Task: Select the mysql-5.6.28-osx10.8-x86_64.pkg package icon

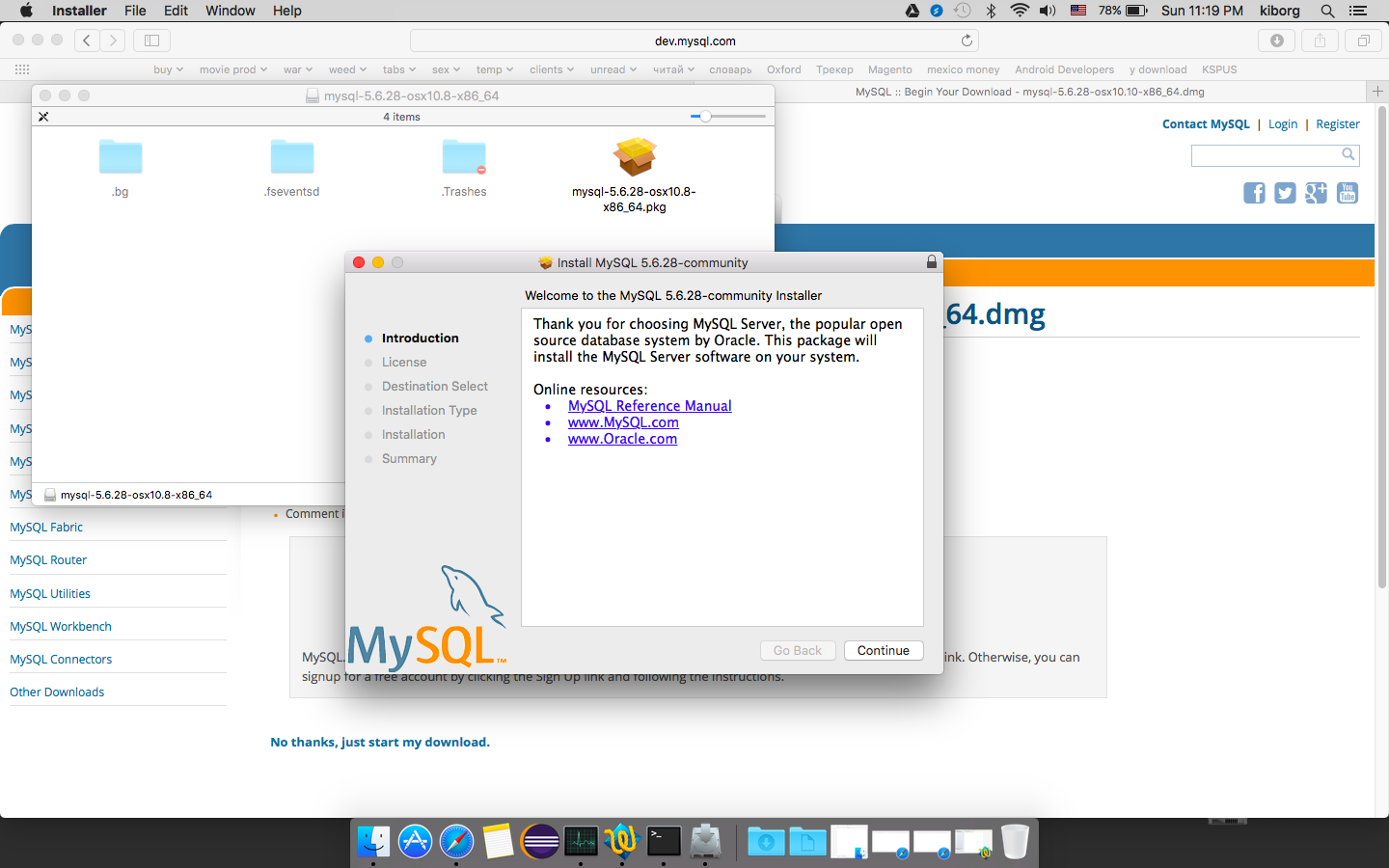Action: click(635, 157)
